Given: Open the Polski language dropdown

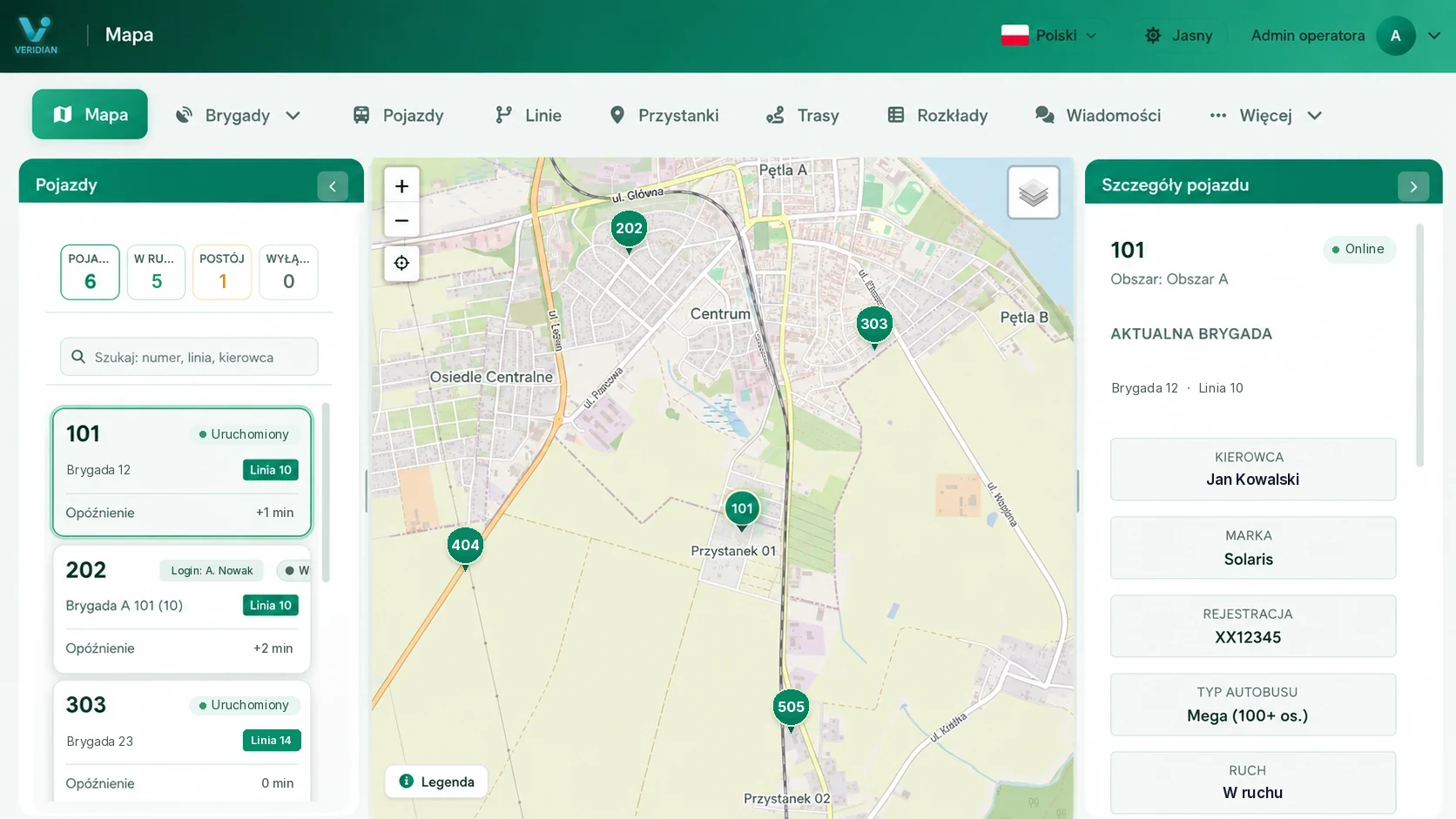Looking at the screenshot, I should point(1049,36).
